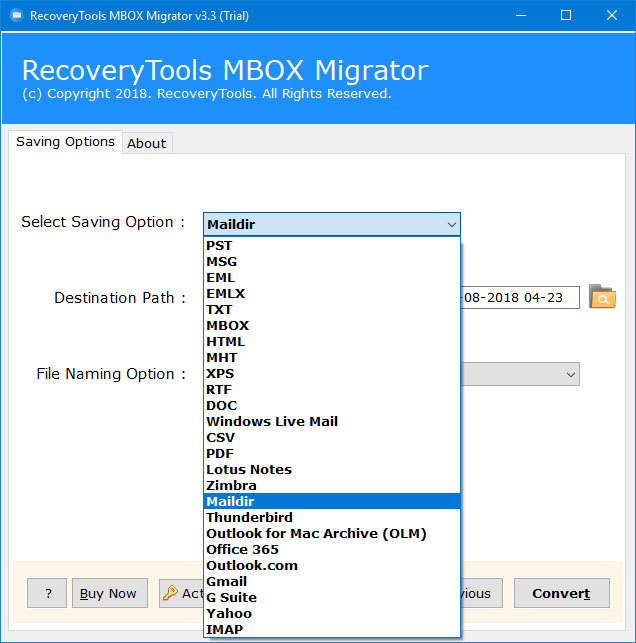The width and height of the screenshot is (636, 643).
Task: Select Outlook.com entry
Action: [332, 565]
